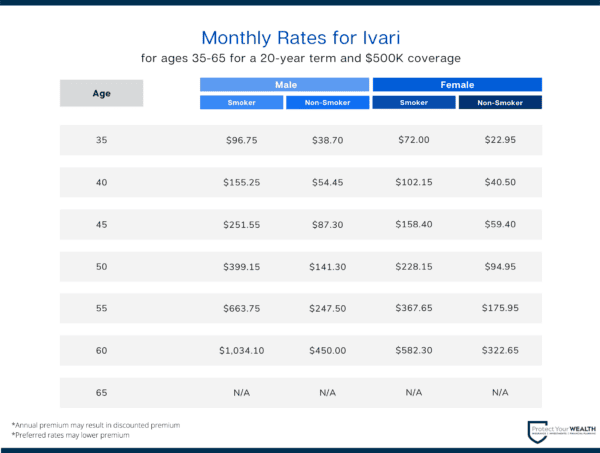Click the annual premium discount footnote
The width and height of the screenshot is (600, 453).
point(96,424)
